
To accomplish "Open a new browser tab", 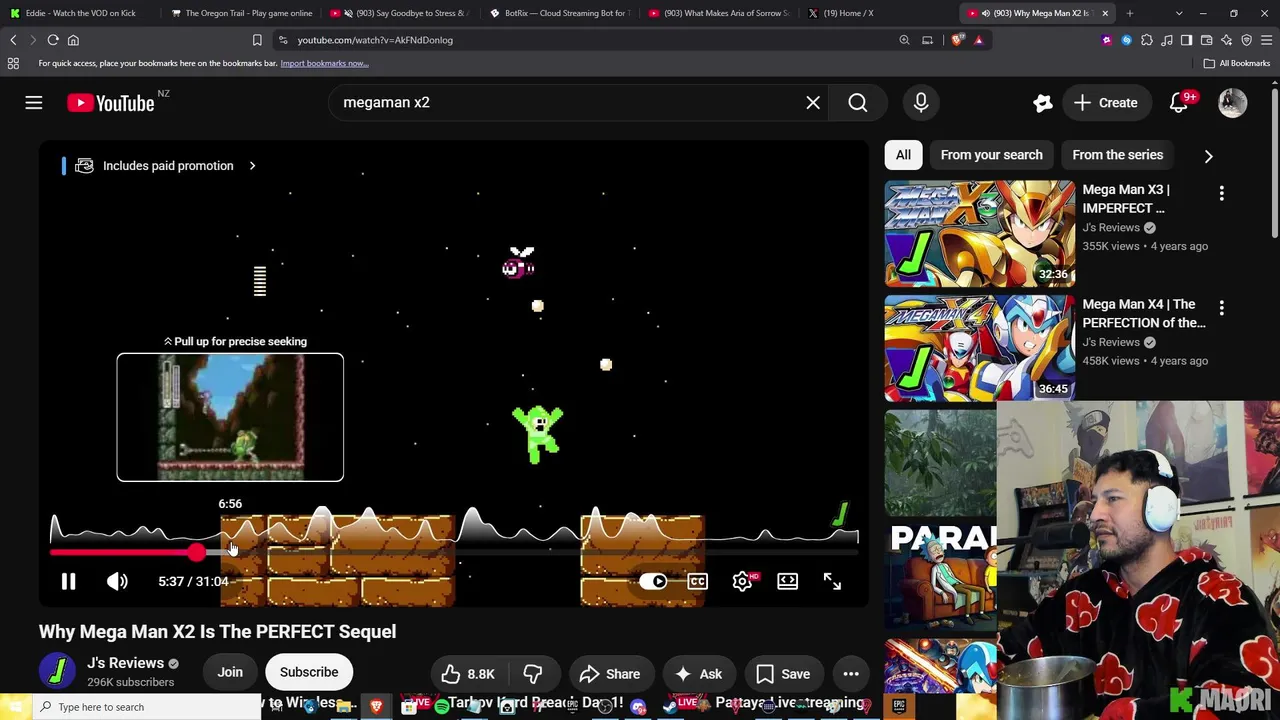I will pyautogui.click(x=1129, y=13).
